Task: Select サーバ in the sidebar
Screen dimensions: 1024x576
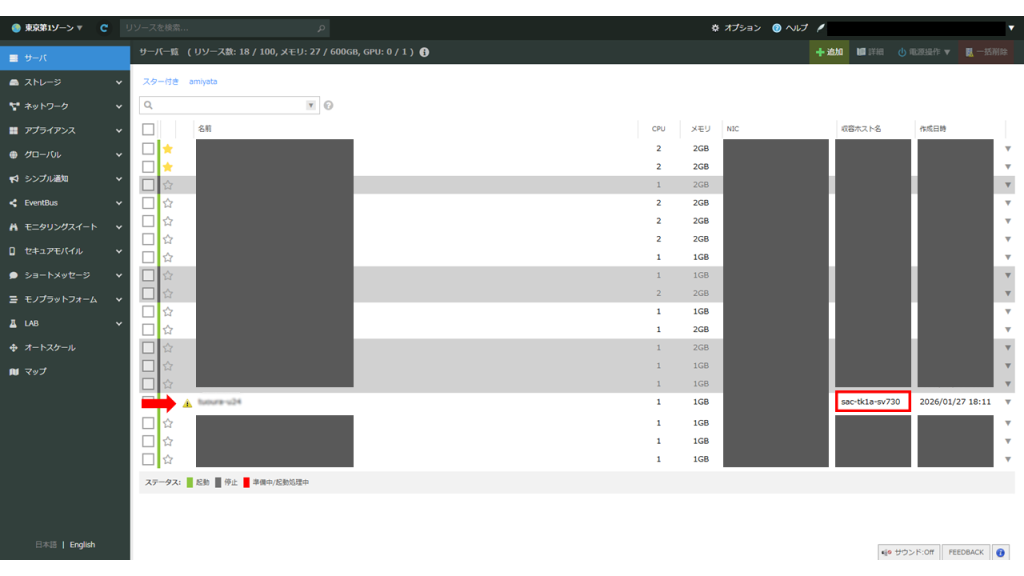Action: 65,58
